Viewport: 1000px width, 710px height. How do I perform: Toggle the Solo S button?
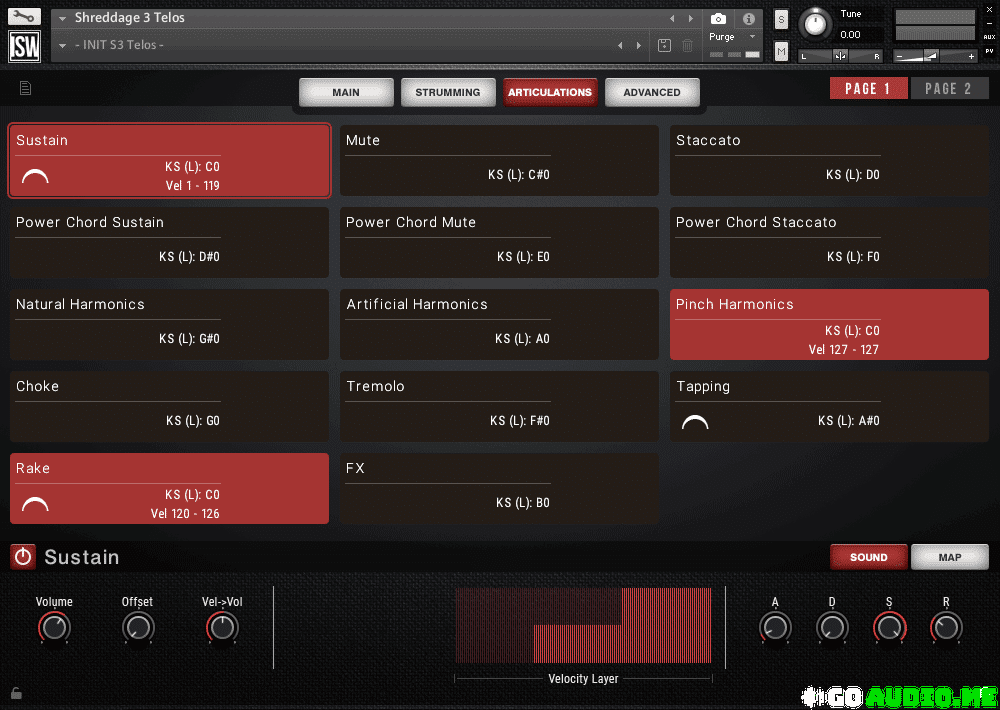pyautogui.click(x=781, y=21)
